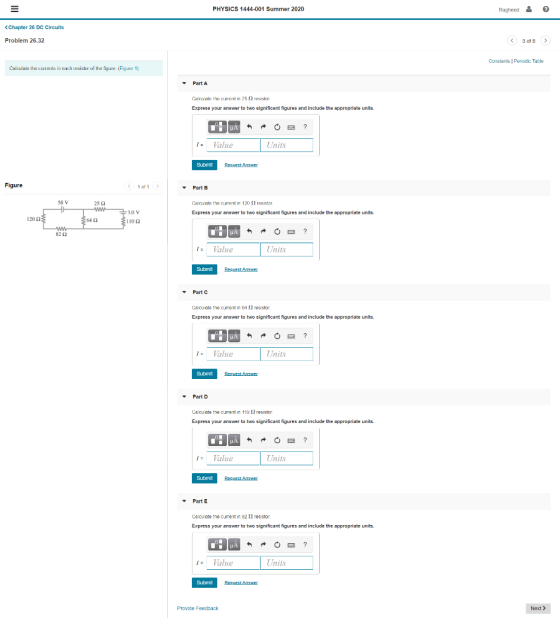Click Request Answer link in Part D
The height and width of the screenshot is (618, 560).
pos(241,478)
